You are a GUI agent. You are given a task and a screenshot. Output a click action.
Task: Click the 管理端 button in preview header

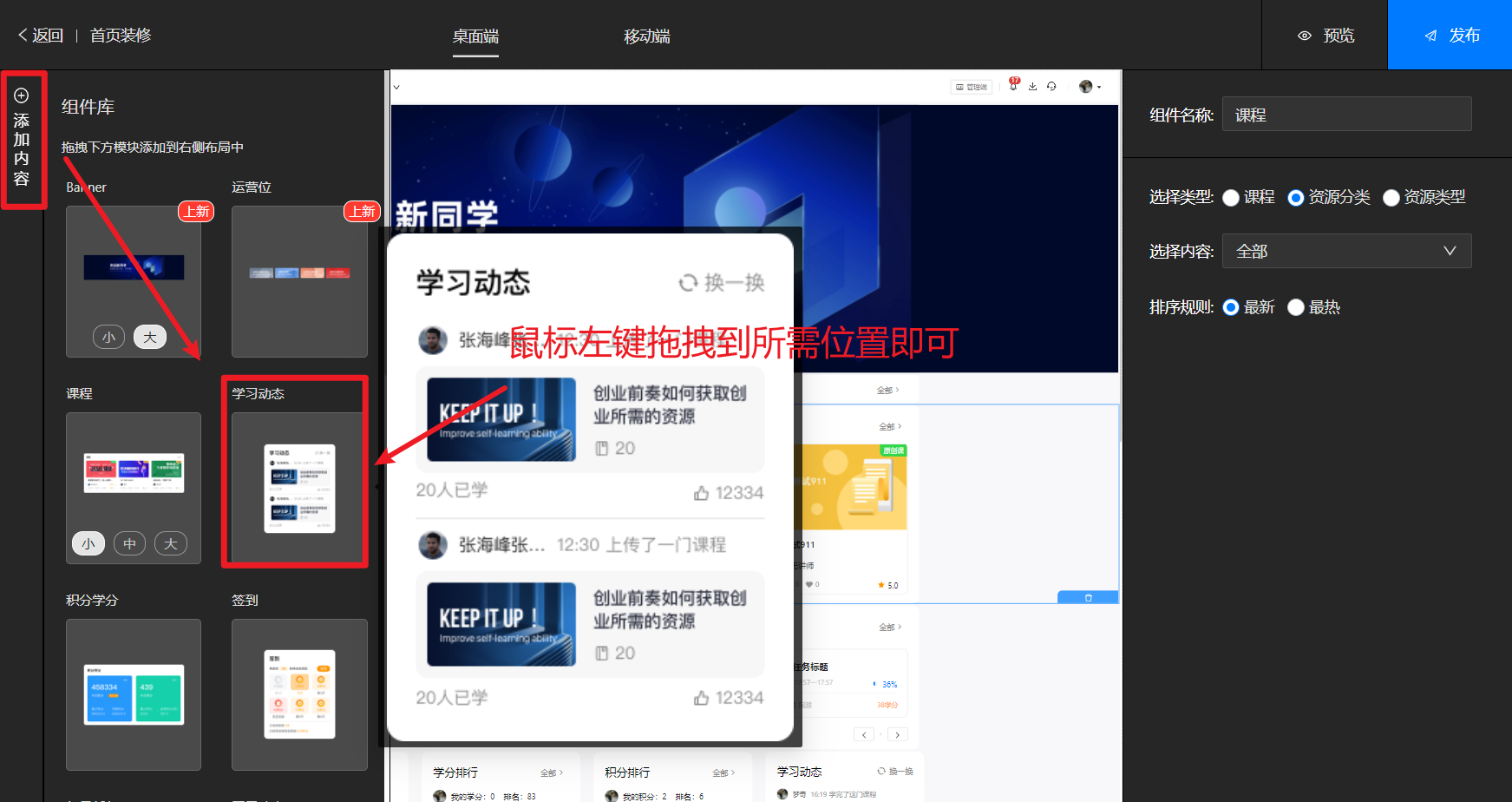[x=972, y=87]
